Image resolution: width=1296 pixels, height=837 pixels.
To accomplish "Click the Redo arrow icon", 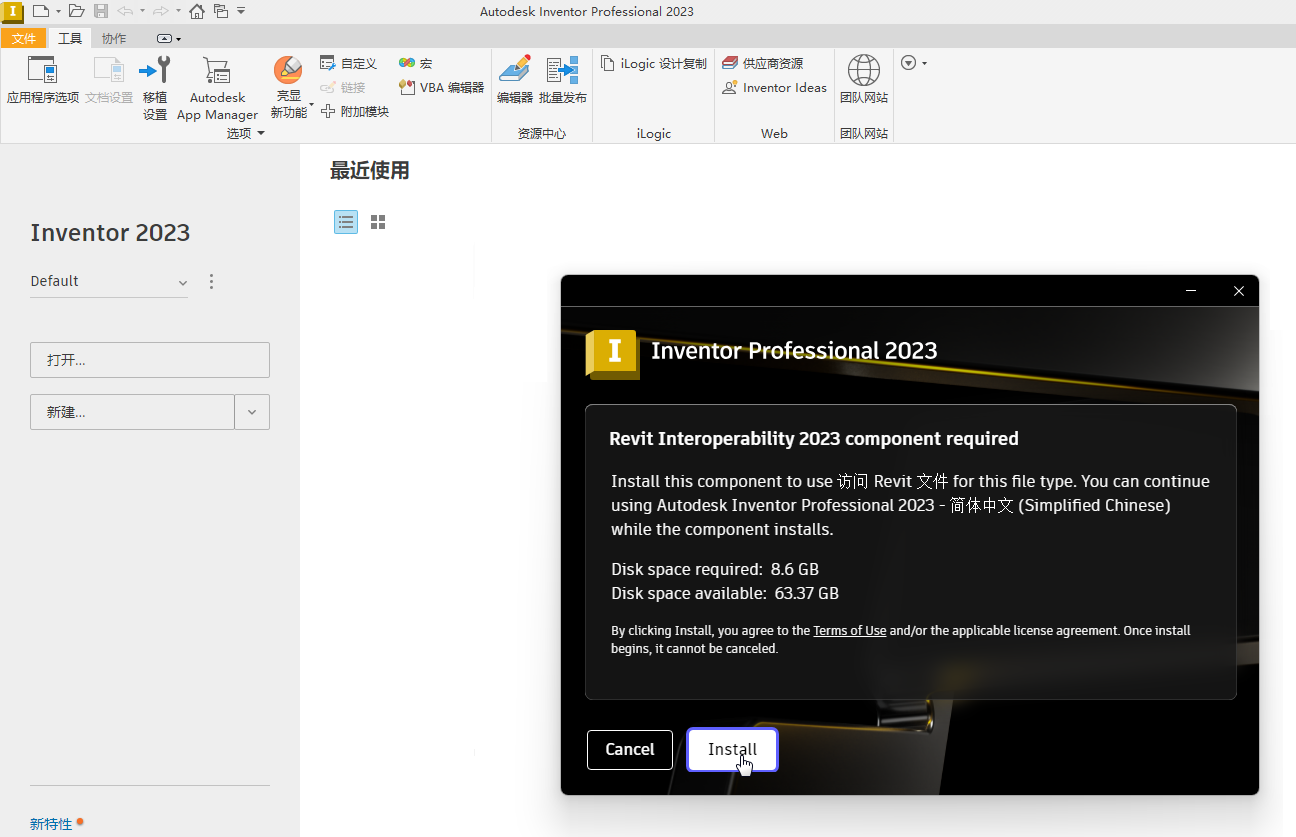I will pos(160,11).
